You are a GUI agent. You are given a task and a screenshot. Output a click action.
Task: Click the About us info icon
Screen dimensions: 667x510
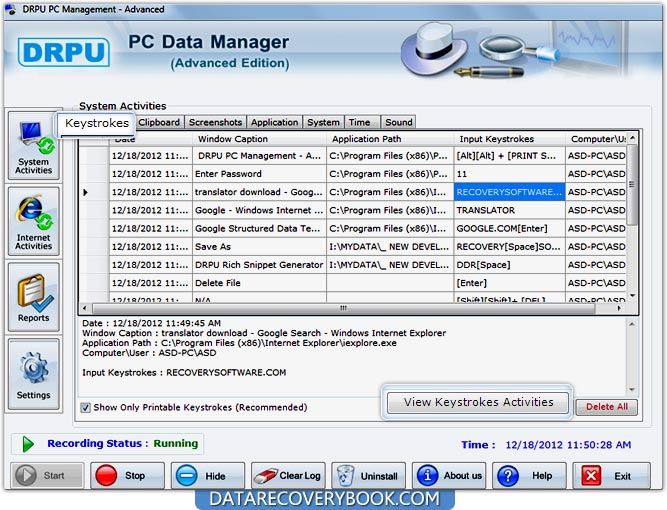(428, 475)
